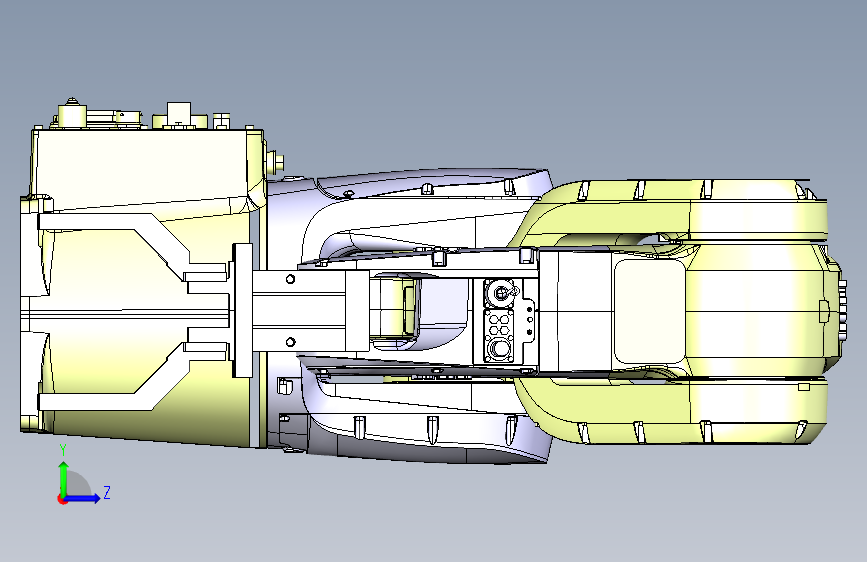The height and width of the screenshot is (562, 867).
Task: Click the "Z" label of the triad
Action: tap(107, 492)
